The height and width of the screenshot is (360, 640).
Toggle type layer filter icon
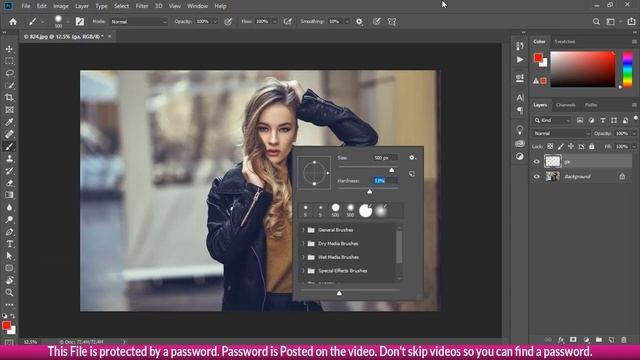603,120
